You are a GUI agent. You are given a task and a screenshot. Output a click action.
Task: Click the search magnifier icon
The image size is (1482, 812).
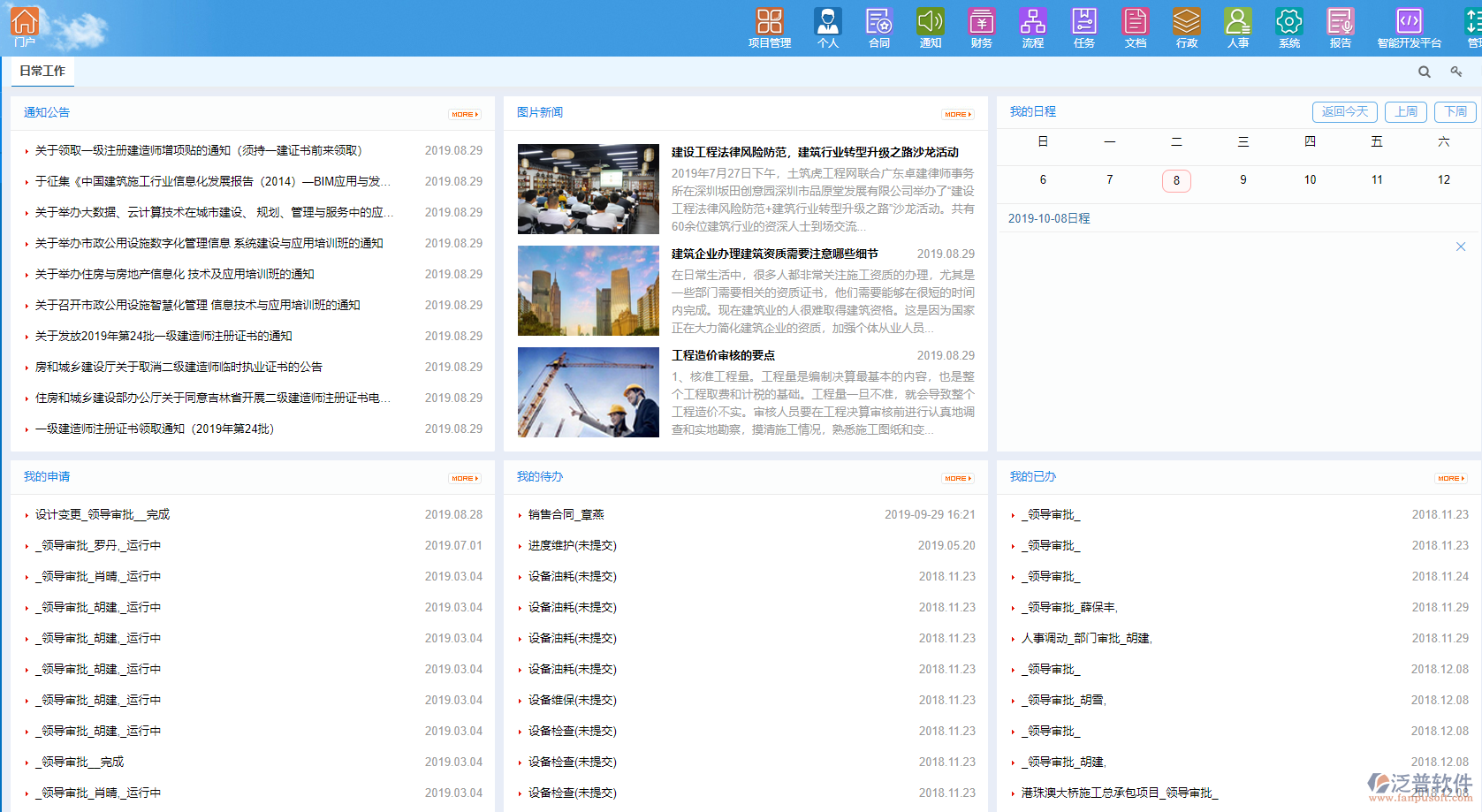pos(1424,71)
